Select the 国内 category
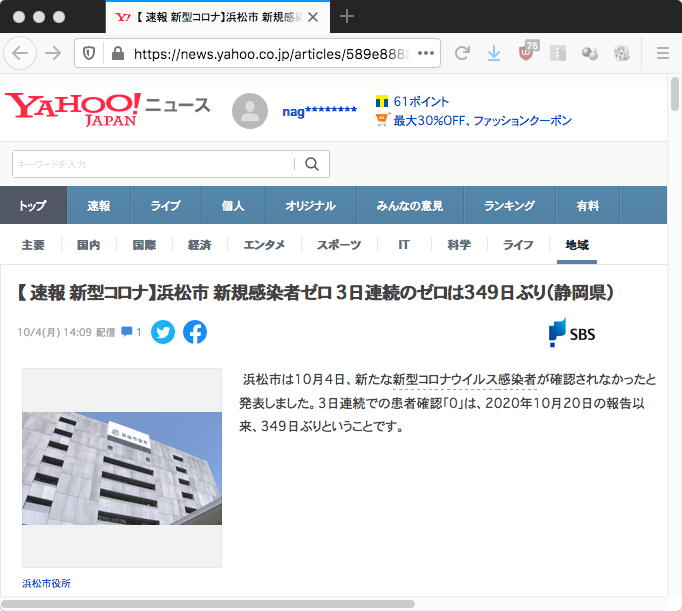This screenshot has height=611, width=682. (89, 245)
